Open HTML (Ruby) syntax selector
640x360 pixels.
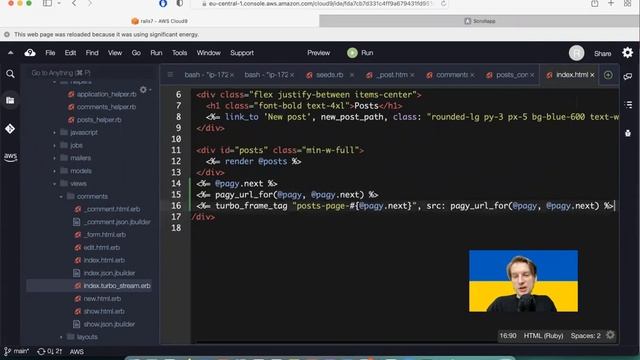click(543, 336)
